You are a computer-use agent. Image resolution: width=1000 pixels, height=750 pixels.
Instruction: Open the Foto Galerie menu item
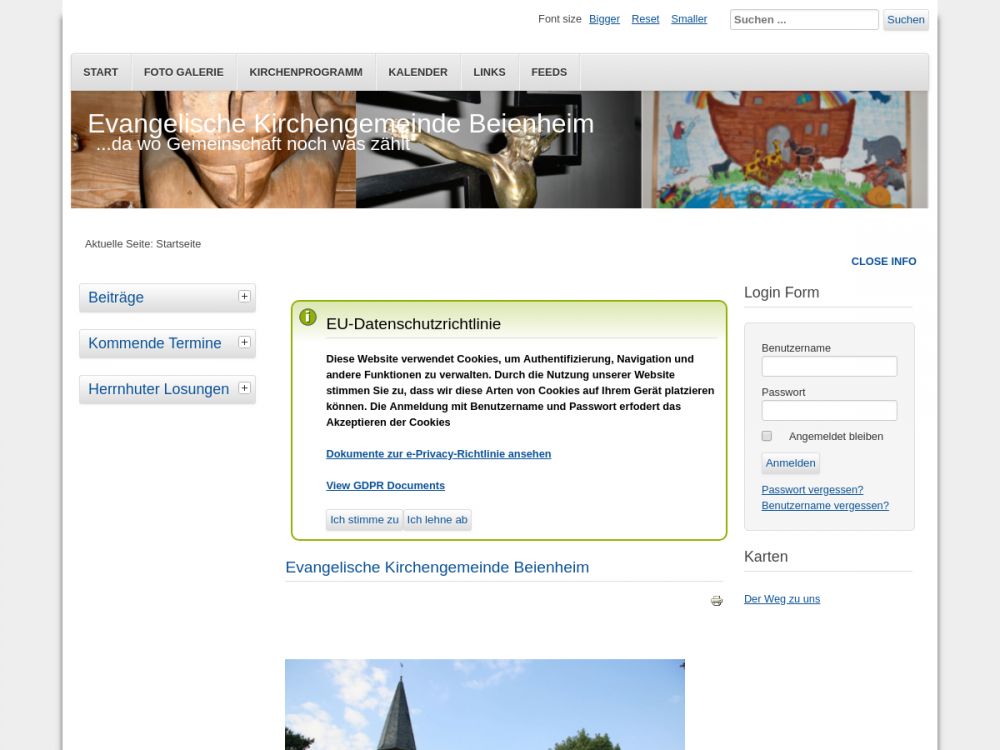pos(183,72)
